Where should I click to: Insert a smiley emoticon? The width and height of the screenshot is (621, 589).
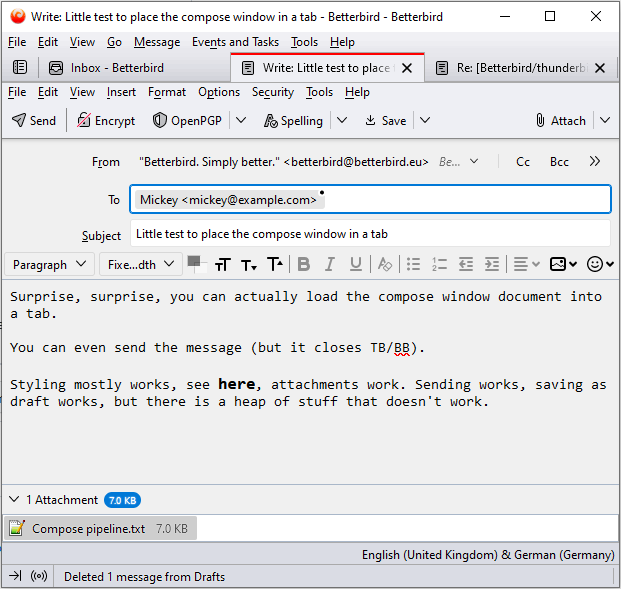595,264
